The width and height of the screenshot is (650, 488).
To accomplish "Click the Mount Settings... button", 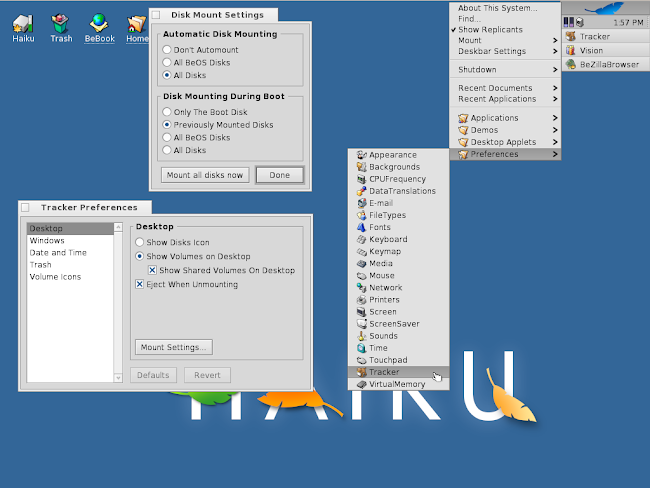I will [x=173, y=347].
